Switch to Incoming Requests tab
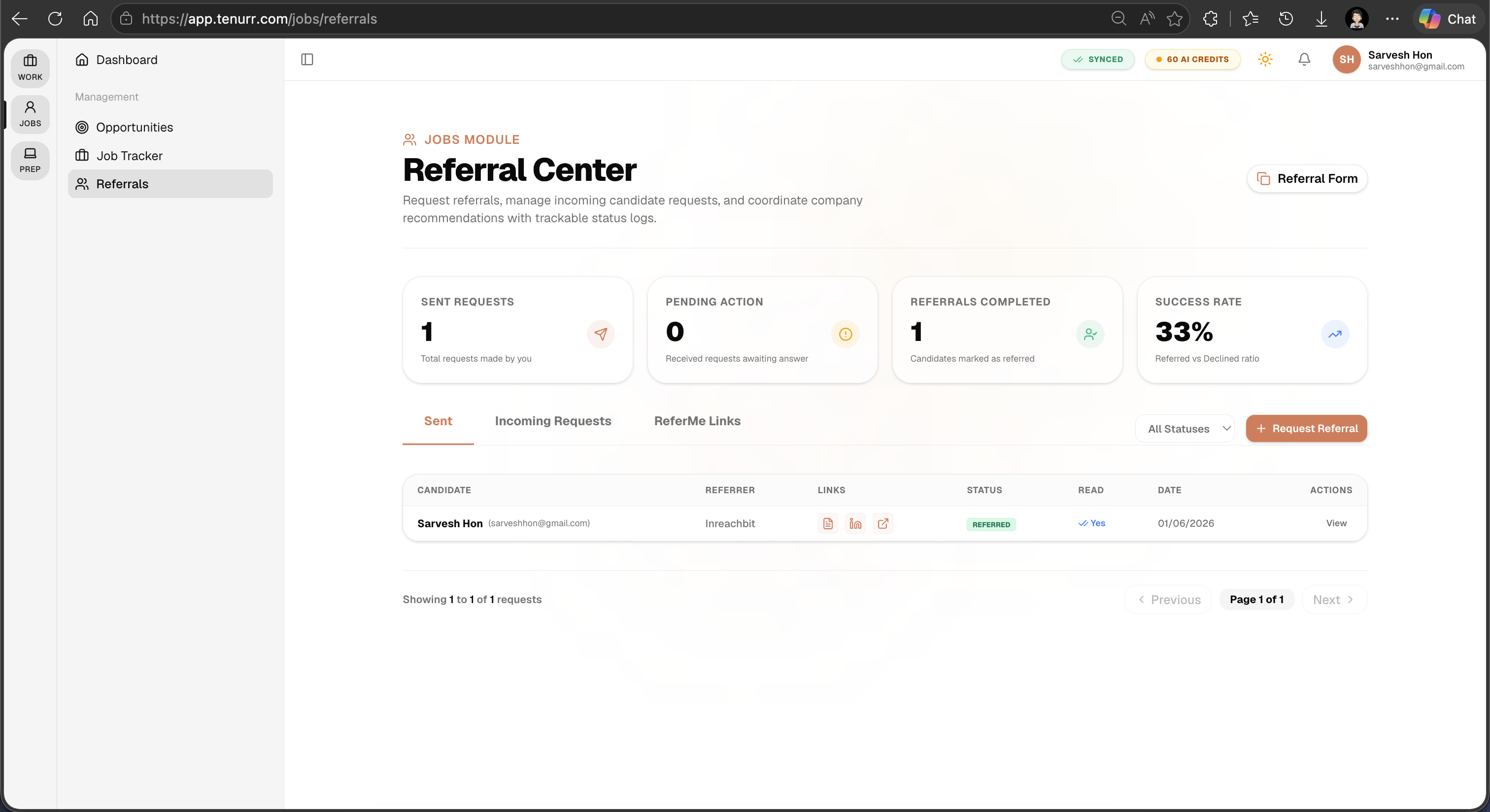1490x812 pixels. (x=553, y=422)
